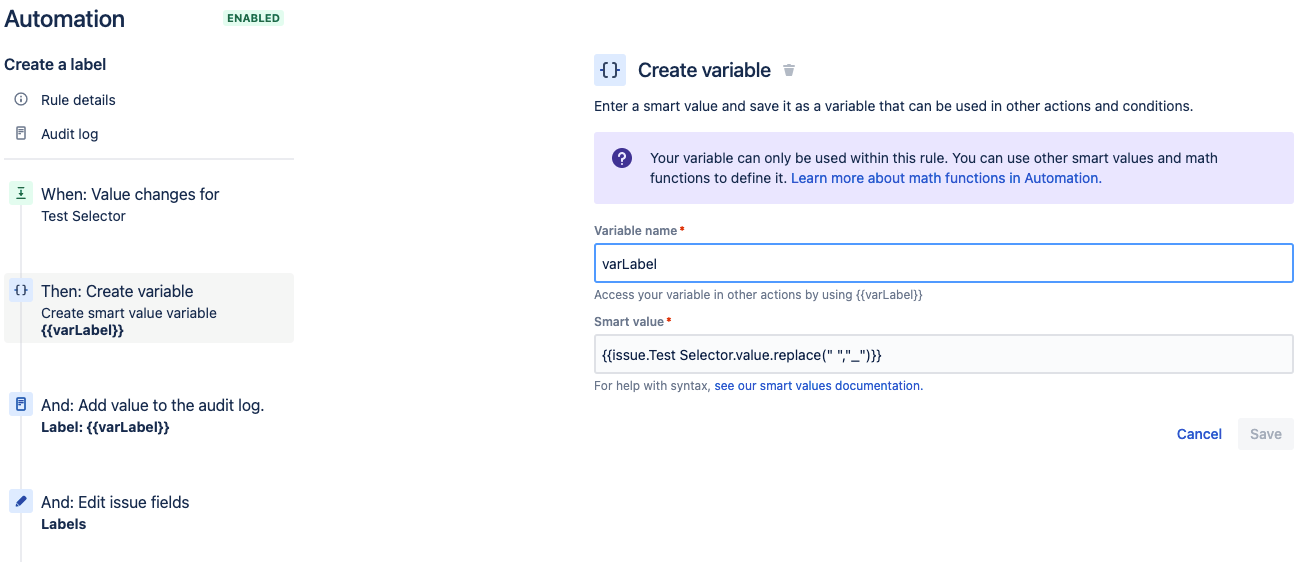Click the curly braces Create variable header icon

[x=609, y=70]
